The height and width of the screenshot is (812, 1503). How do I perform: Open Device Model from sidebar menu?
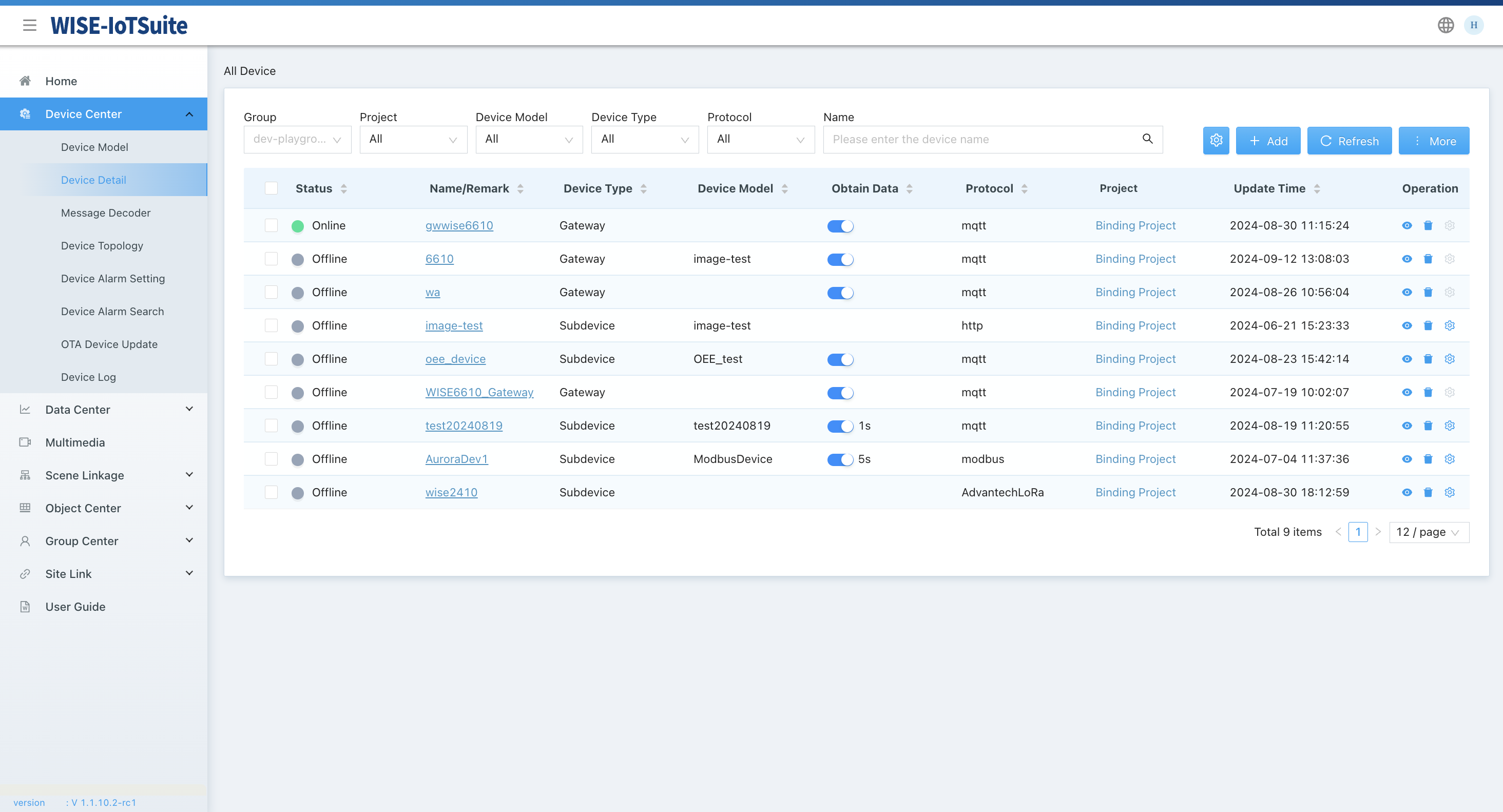point(94,147)
